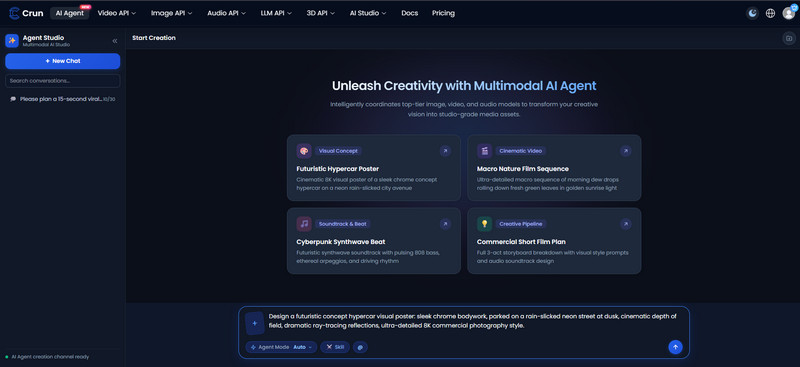
Task: Click the 'Multimodal AI Studio' subtitle
Action: pos(46,45)
